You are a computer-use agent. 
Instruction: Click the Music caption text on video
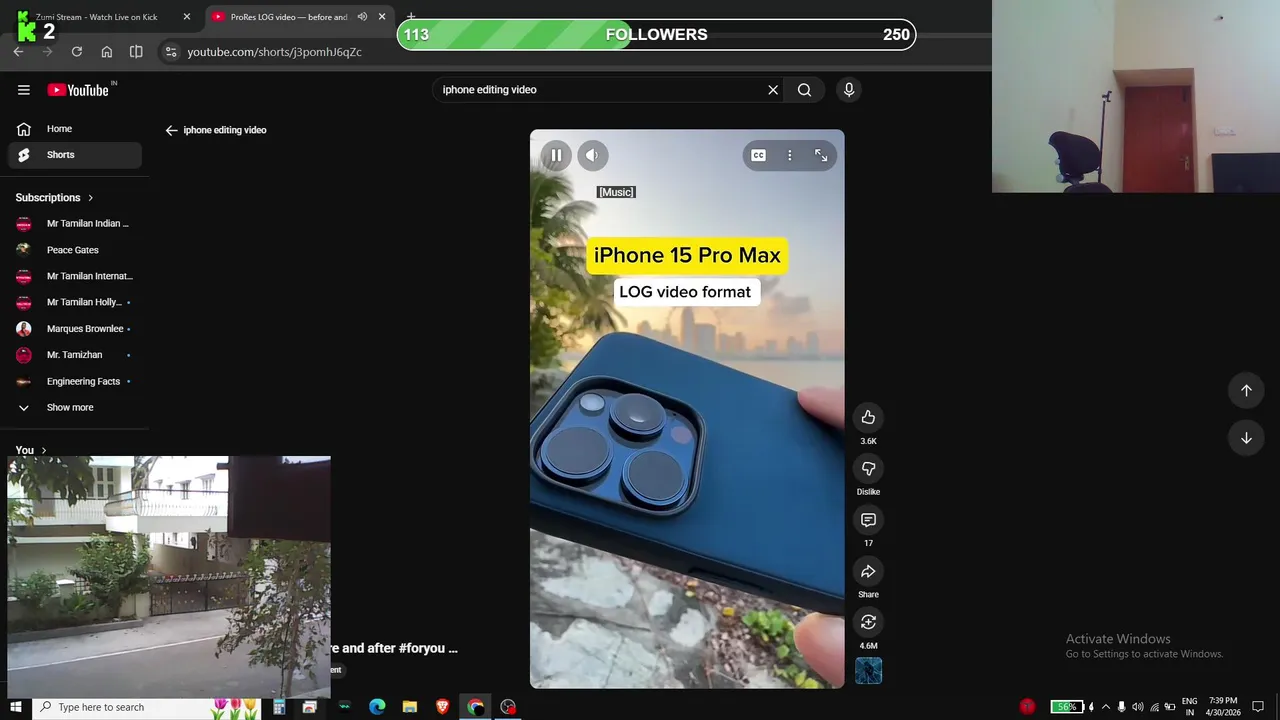[x=616, y=192]
